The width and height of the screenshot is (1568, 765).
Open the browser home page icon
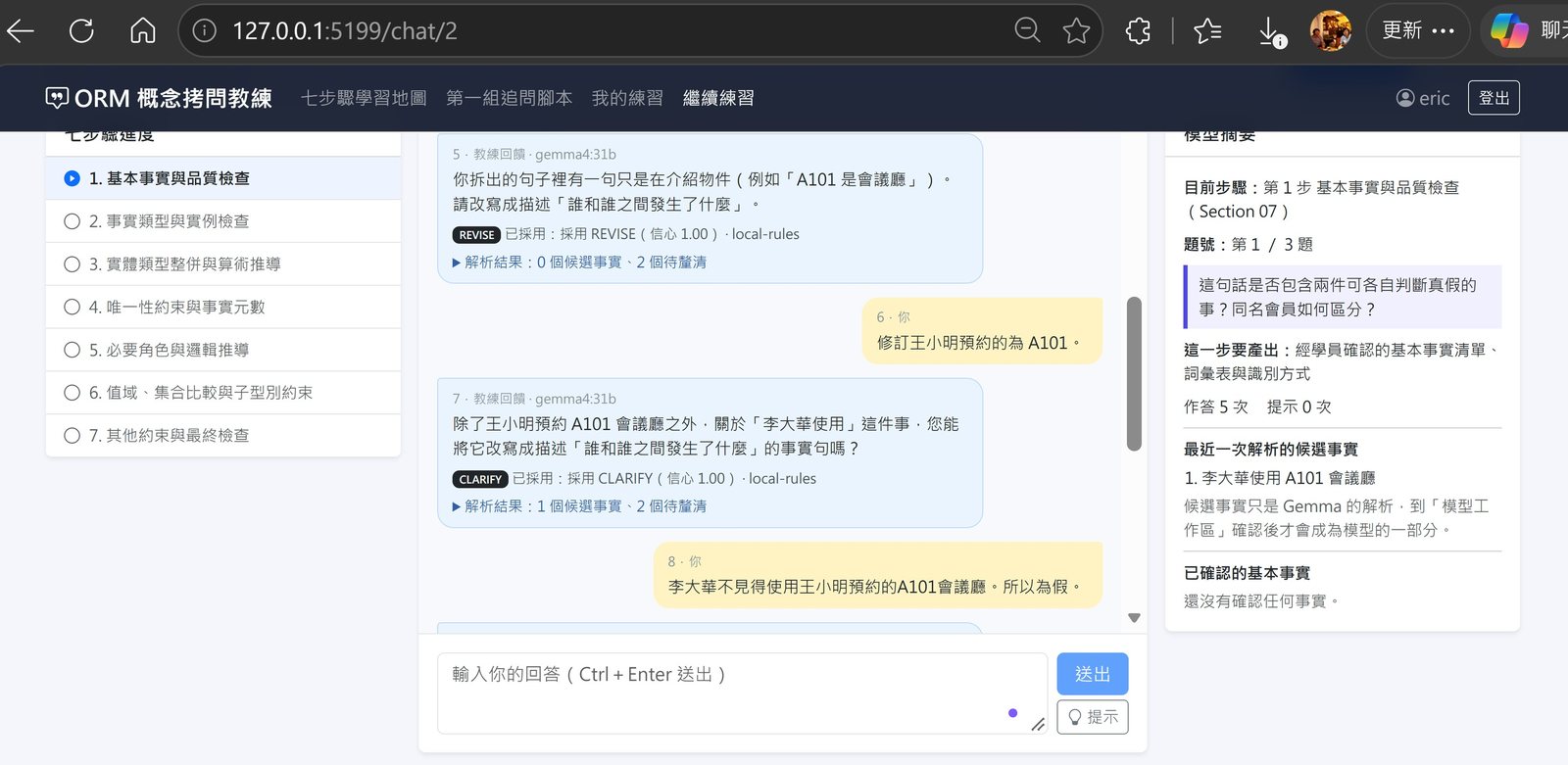click(x=143, y=31)
